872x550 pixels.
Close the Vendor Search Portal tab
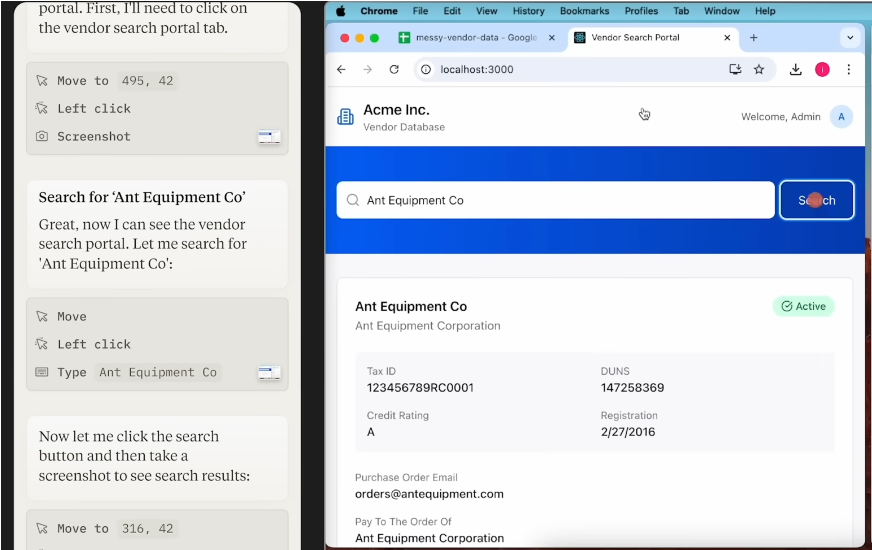723,38
